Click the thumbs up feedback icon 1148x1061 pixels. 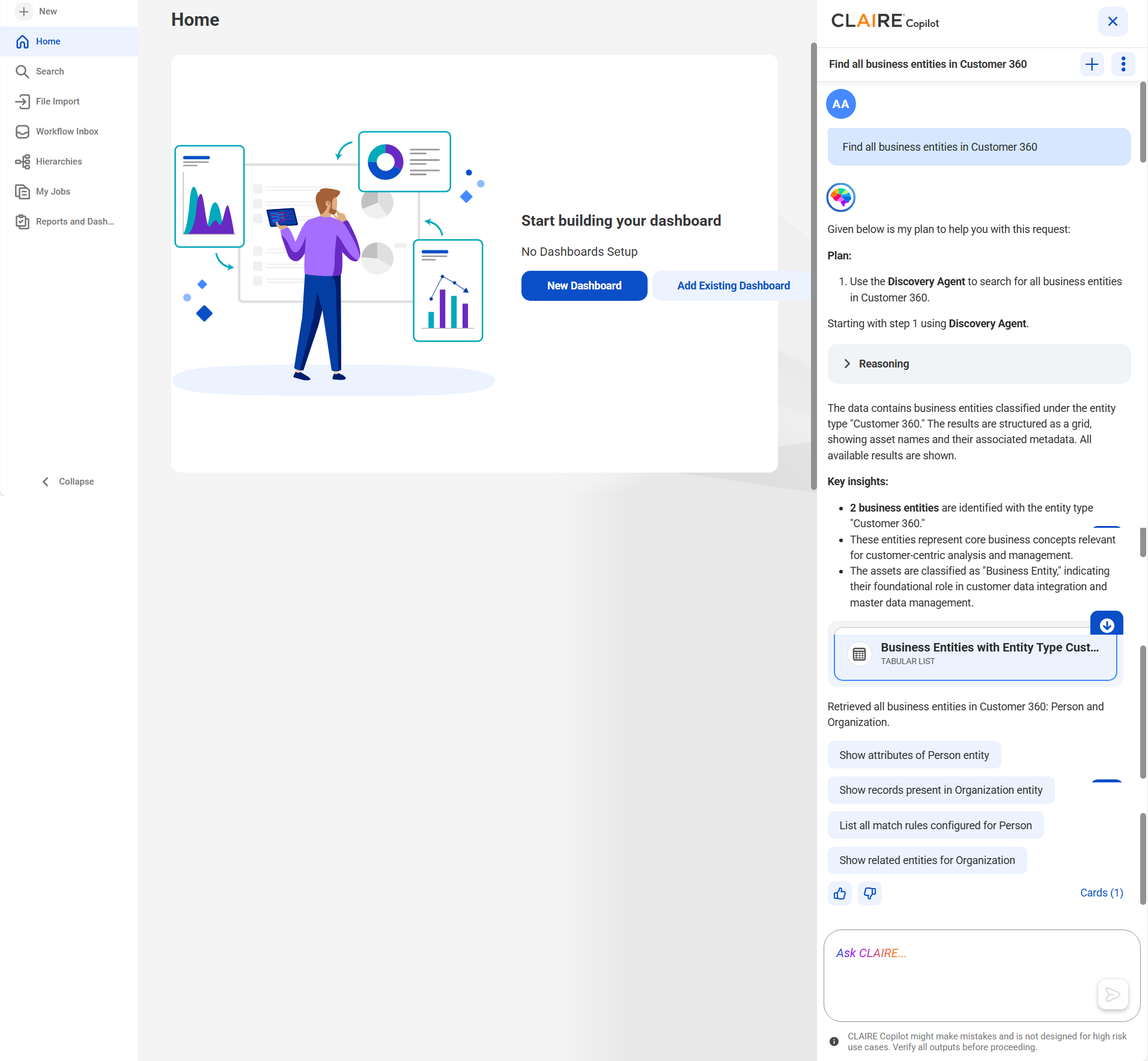839,893
